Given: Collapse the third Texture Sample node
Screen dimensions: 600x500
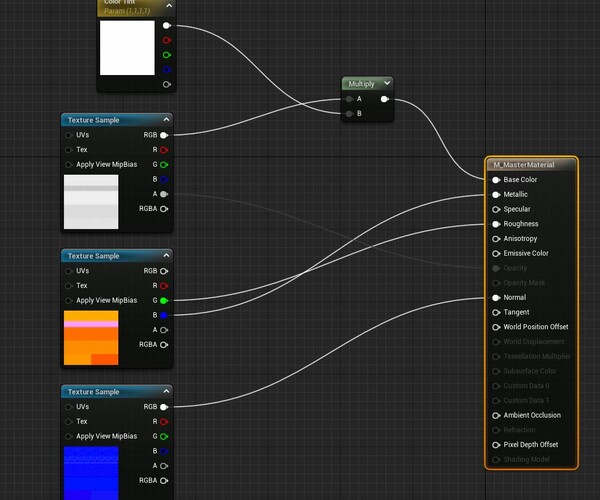Looking at the screenshot, I should click(x=166, y=391).
